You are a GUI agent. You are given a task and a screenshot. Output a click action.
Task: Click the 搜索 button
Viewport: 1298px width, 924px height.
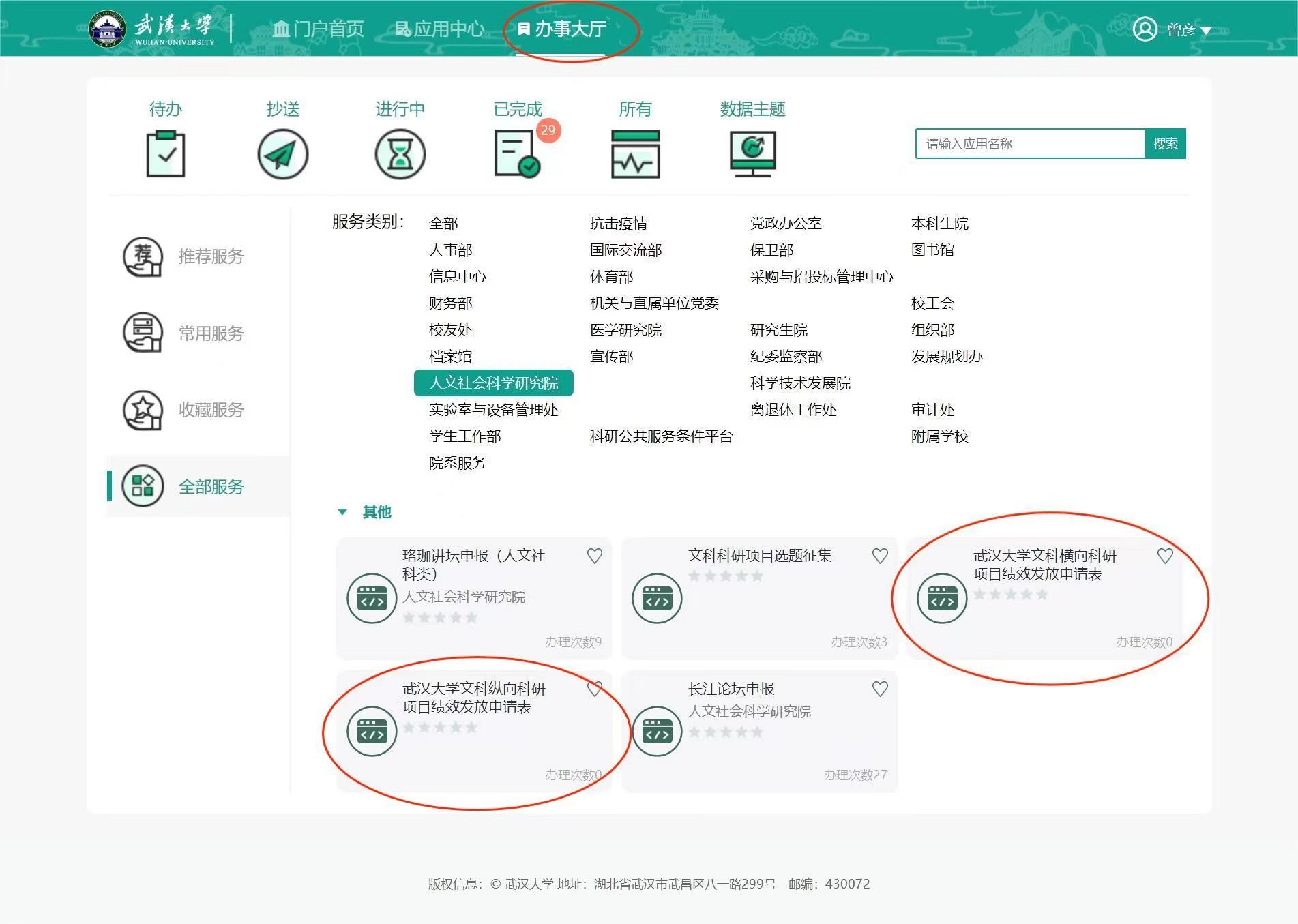click(x=1165, y=144)
